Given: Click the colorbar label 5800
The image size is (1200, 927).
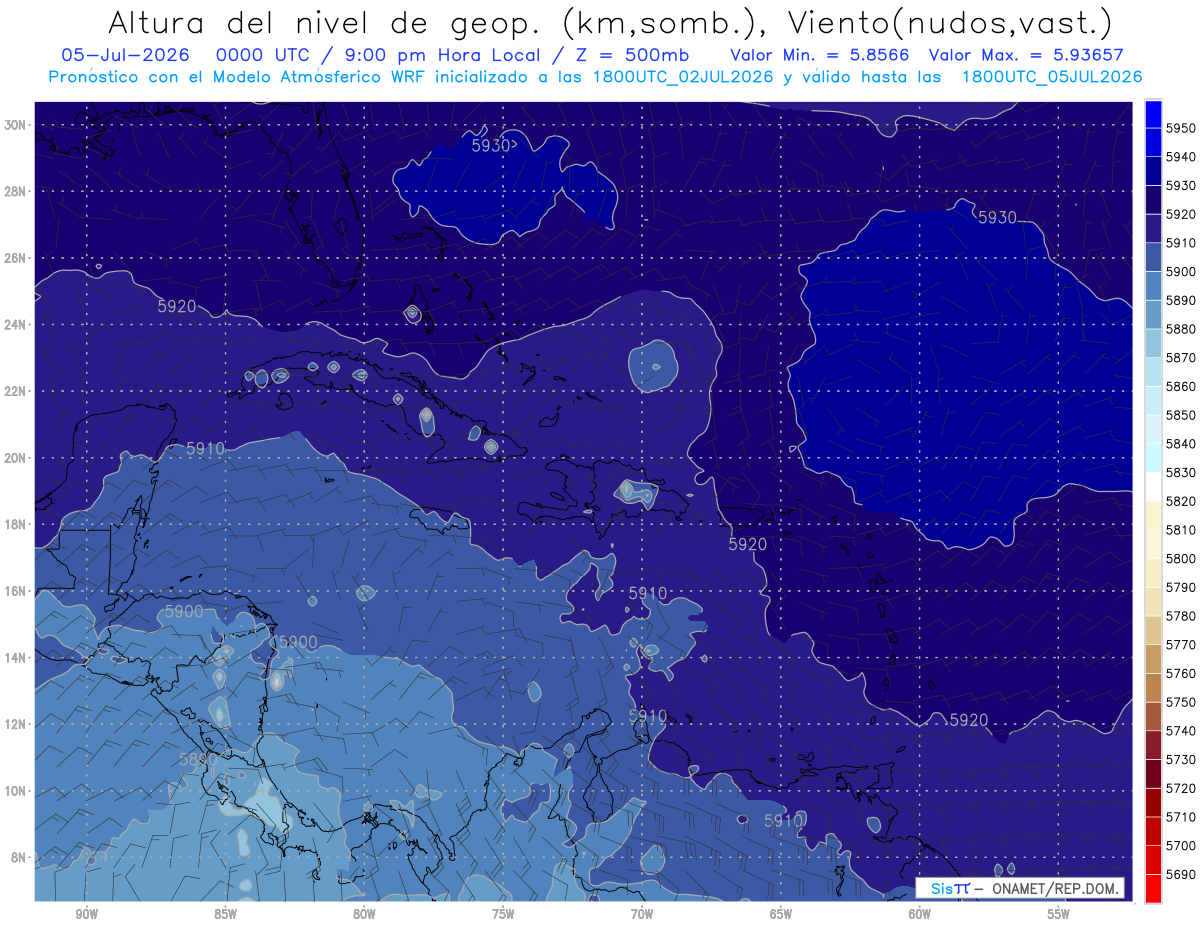Looking at the screenshot, I should (x=1180, y=558).
